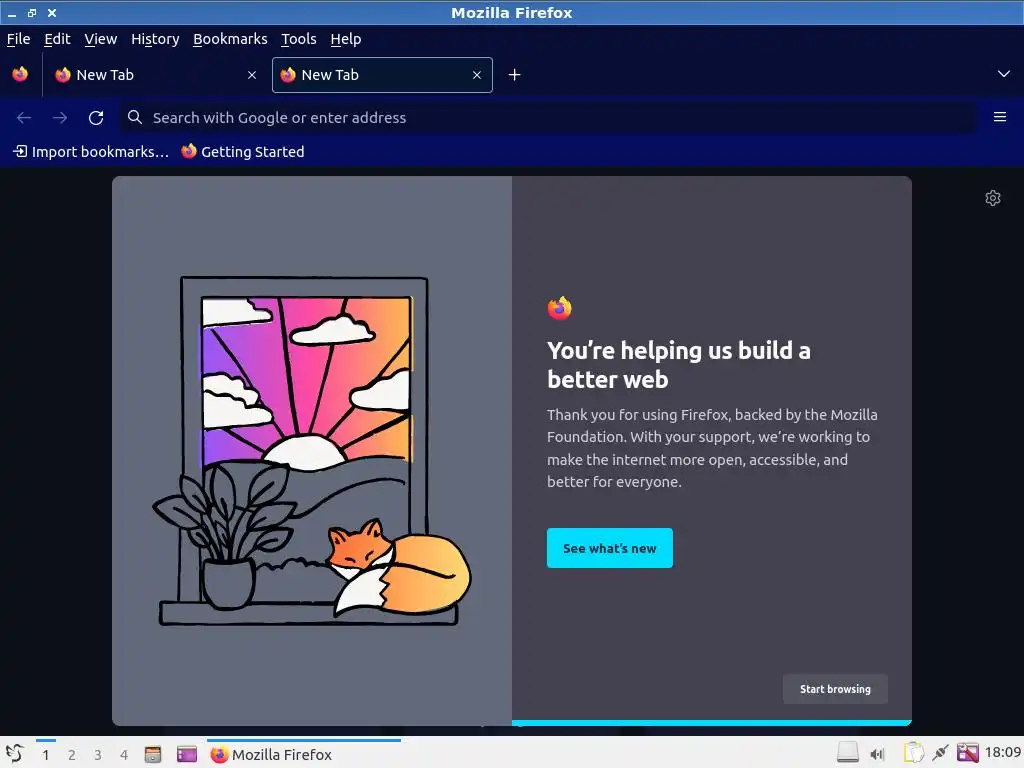The image size is (1024, 768).
Task: Minimize the Mozilla Firefox window
Action: (12, 13)
